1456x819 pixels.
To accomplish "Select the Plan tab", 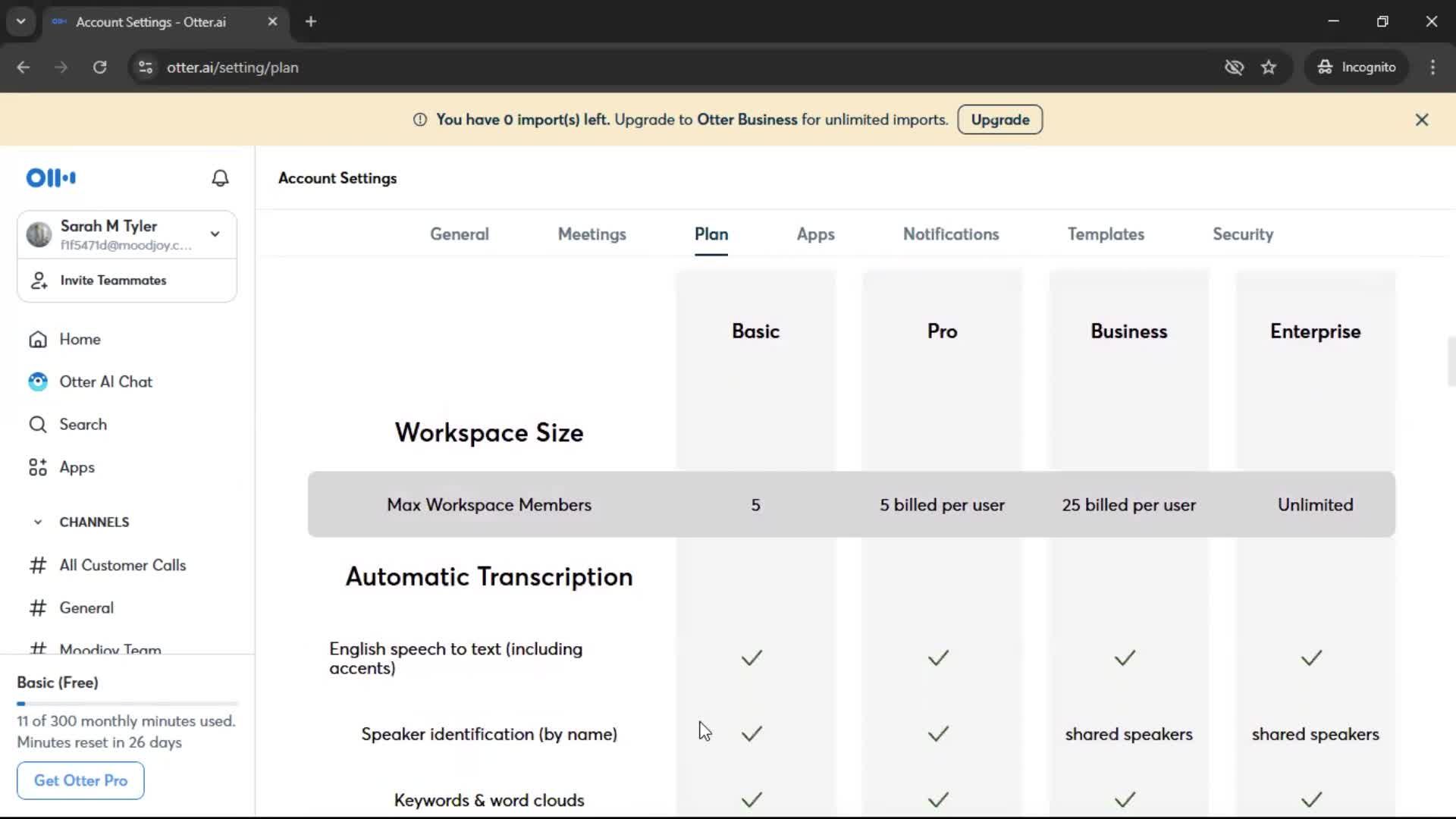I will click(711, 234).
